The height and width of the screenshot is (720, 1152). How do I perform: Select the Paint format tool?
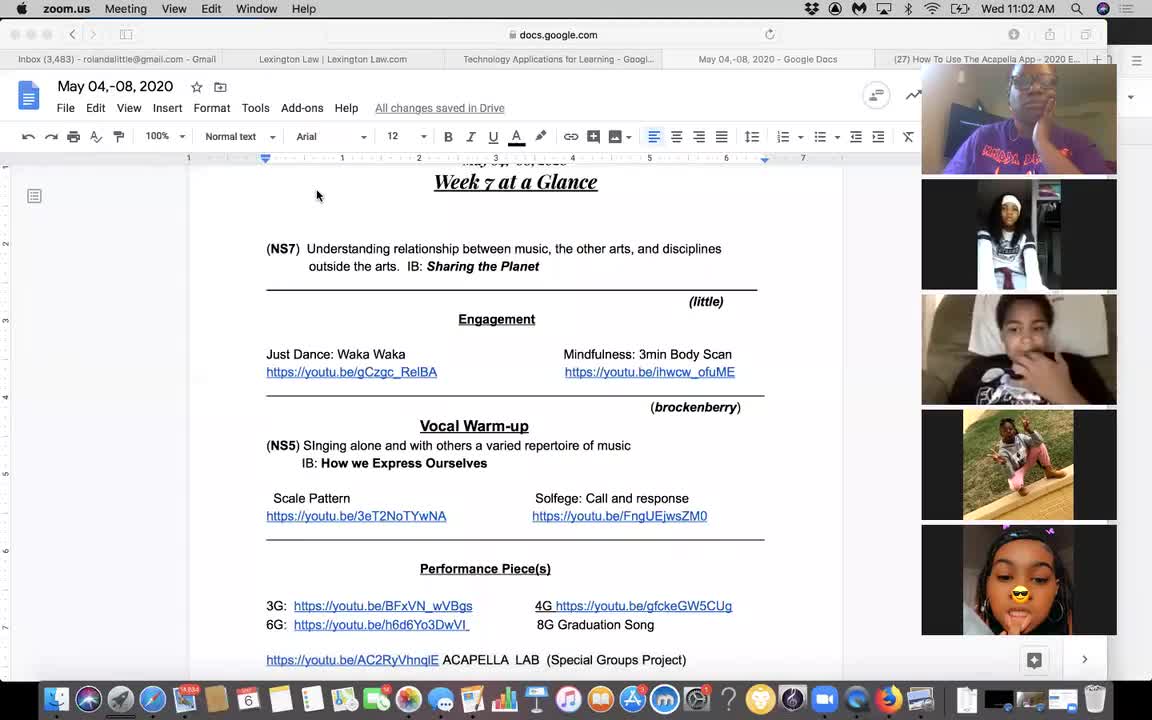(x=118, y=136)
